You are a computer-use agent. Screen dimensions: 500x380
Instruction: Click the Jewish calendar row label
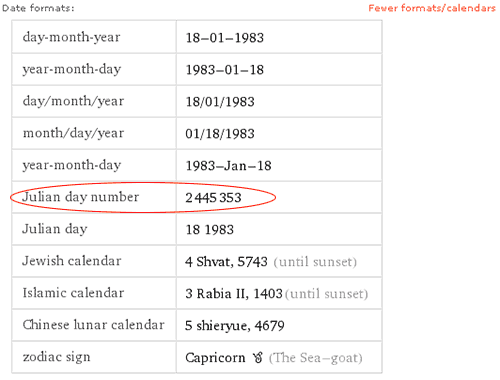tap(72, 261)
